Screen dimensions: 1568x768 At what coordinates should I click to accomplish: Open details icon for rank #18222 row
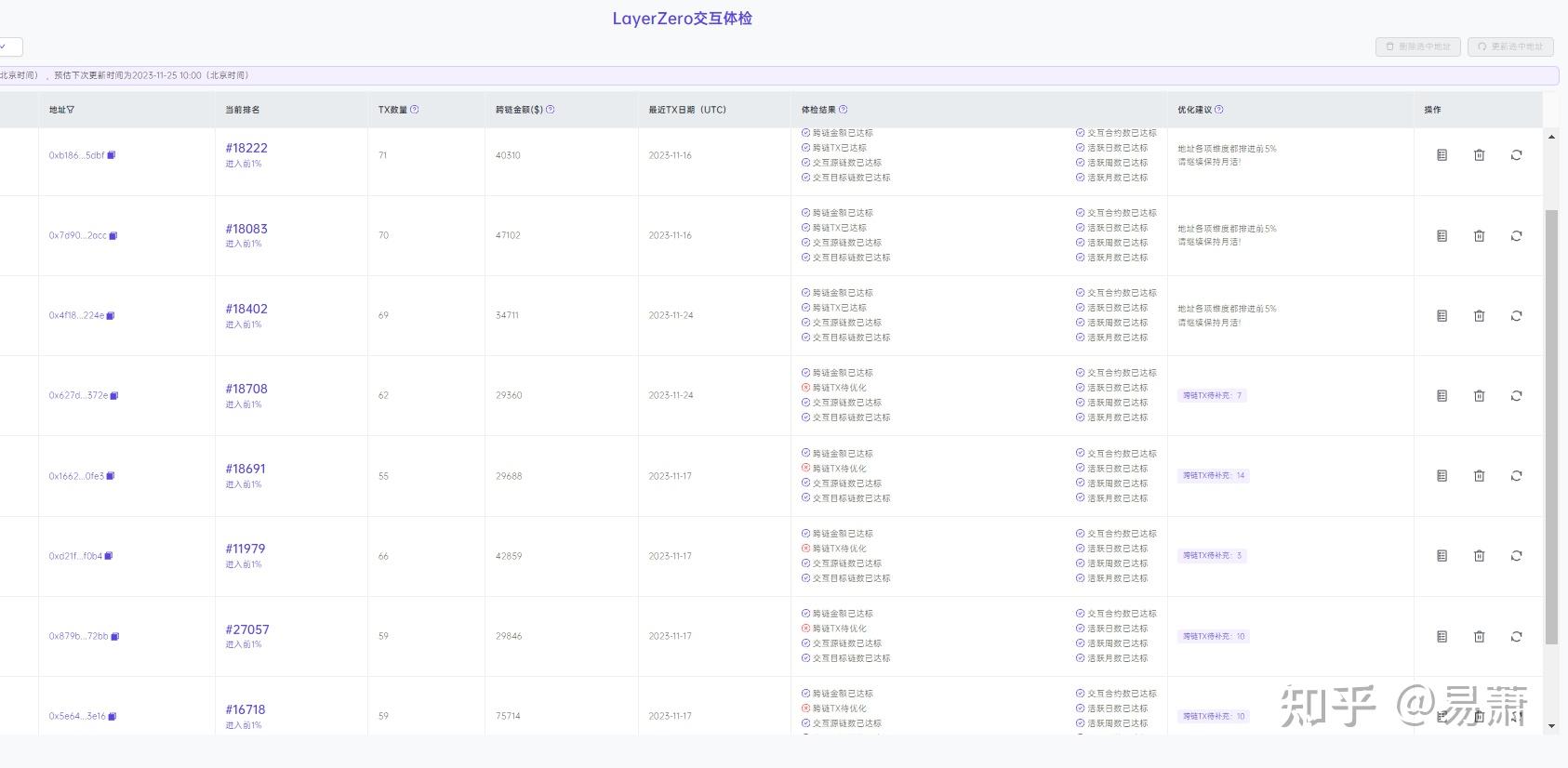point(1442,155)
